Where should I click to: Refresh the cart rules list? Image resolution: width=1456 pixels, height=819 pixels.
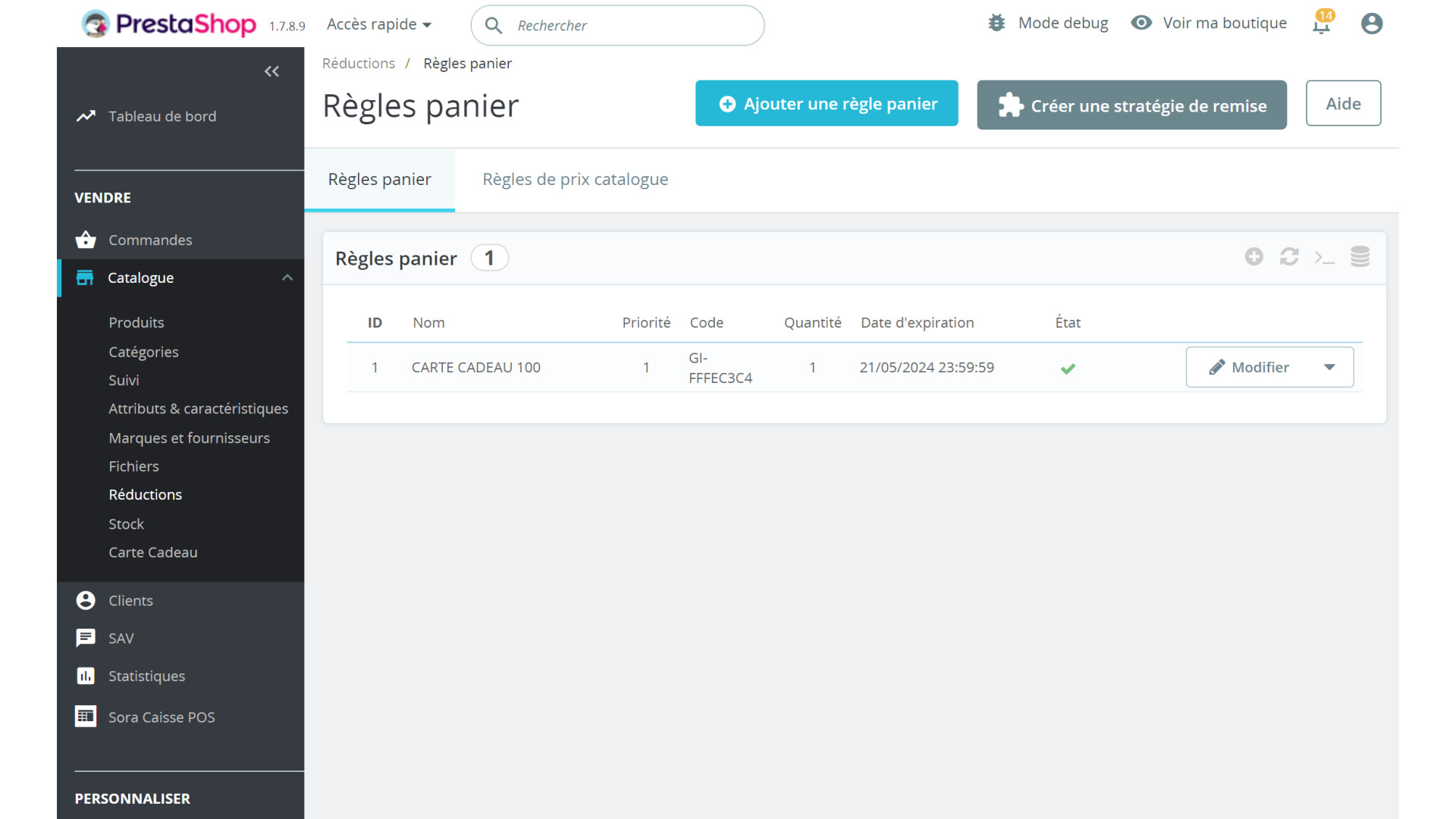click(x=1289, y=257)
